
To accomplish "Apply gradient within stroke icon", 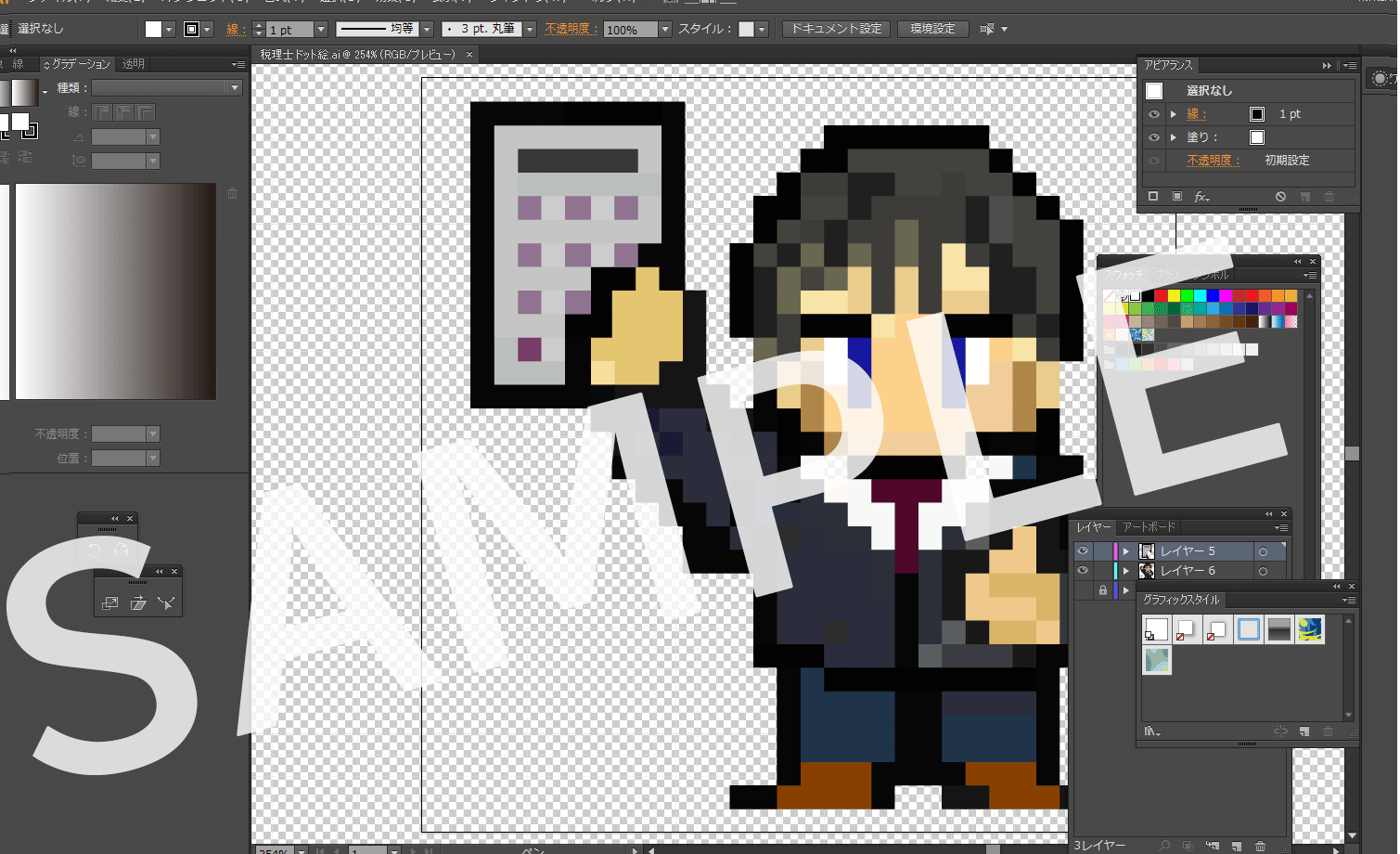I will pos(102,112).
